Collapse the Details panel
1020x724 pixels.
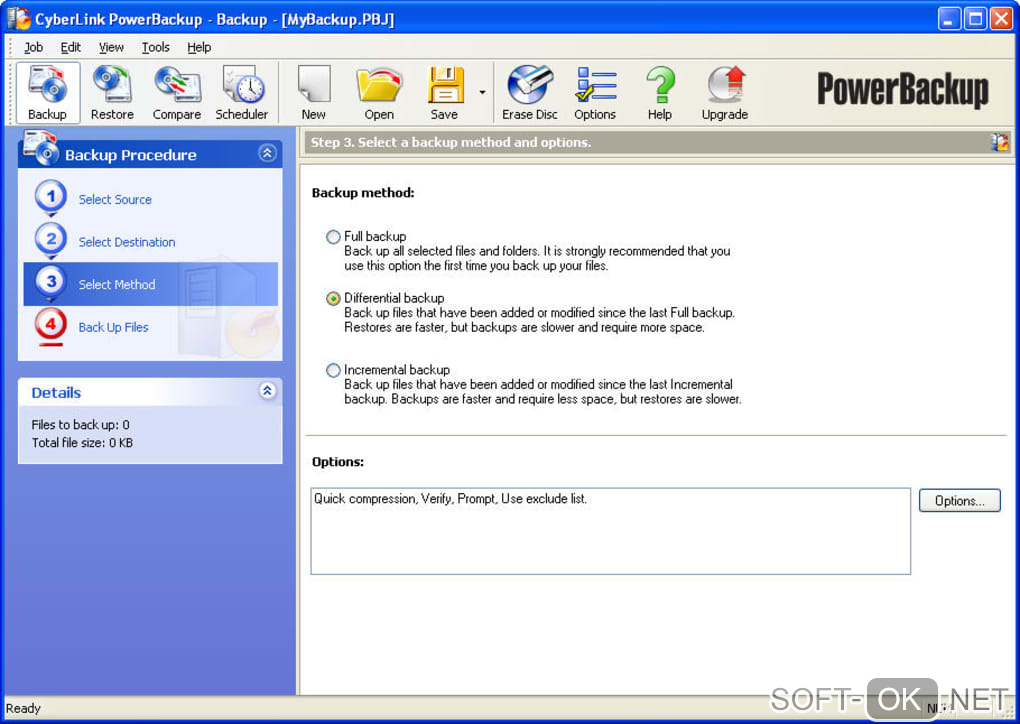pyautogui.click(x=267, y=391)
